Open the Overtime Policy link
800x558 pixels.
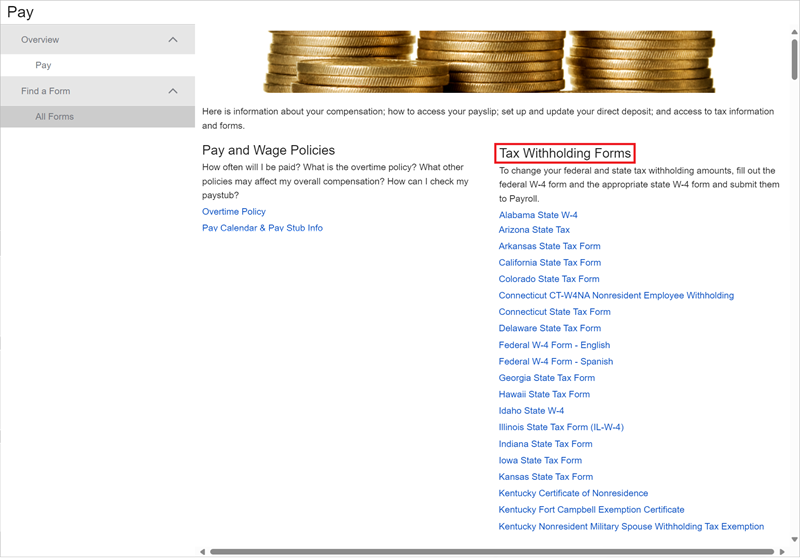click(234, 212)
